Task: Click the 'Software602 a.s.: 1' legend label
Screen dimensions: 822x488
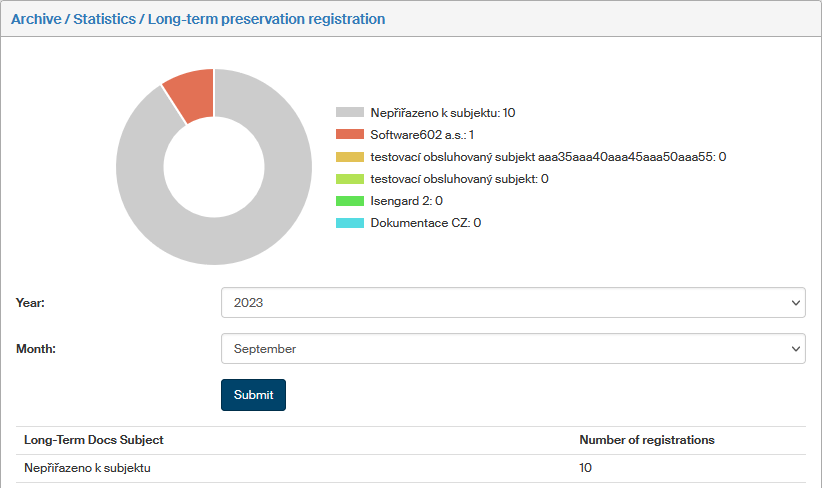Action: coord(421,135)
